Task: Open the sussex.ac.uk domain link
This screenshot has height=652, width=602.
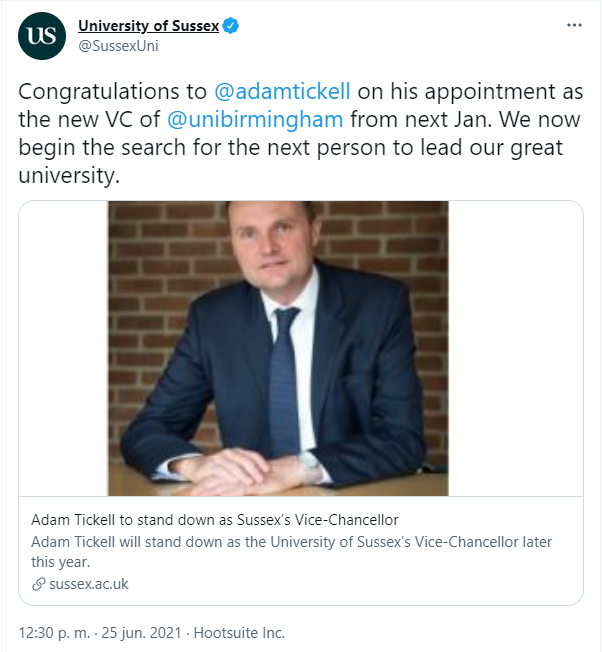Action: coord(89,584)
